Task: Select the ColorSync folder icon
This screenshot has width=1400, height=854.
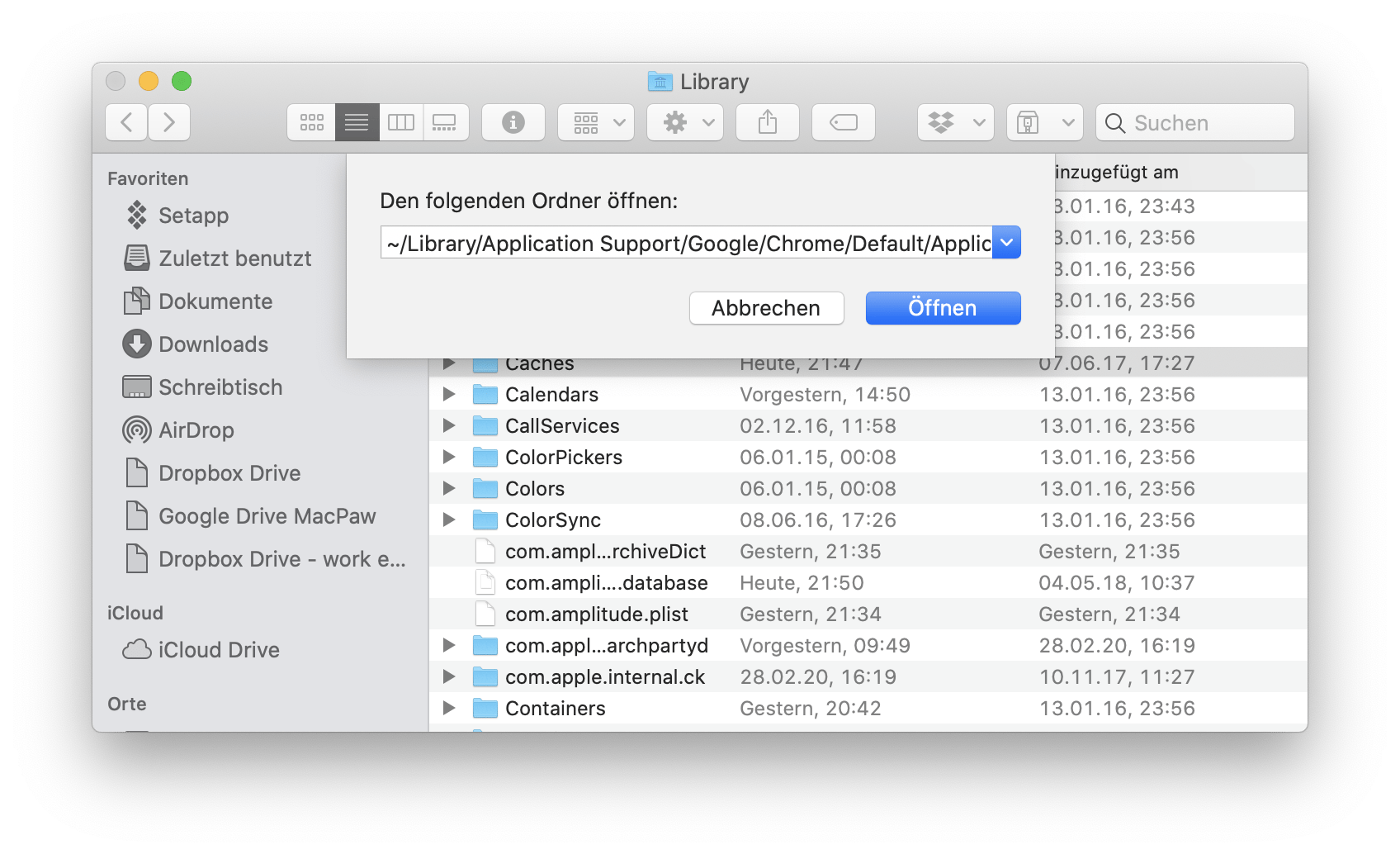Action: 485,520
